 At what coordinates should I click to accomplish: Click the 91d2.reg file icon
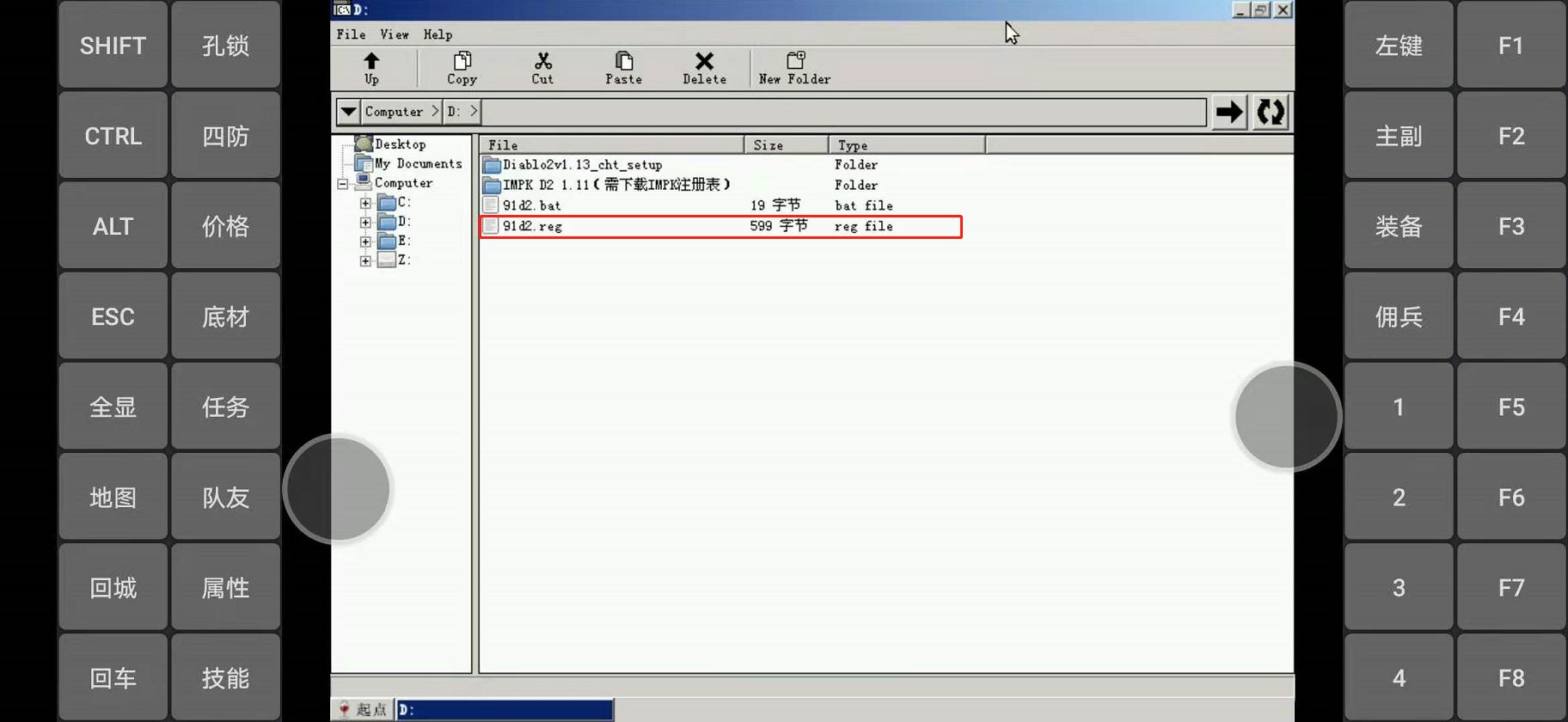point(491,226)
